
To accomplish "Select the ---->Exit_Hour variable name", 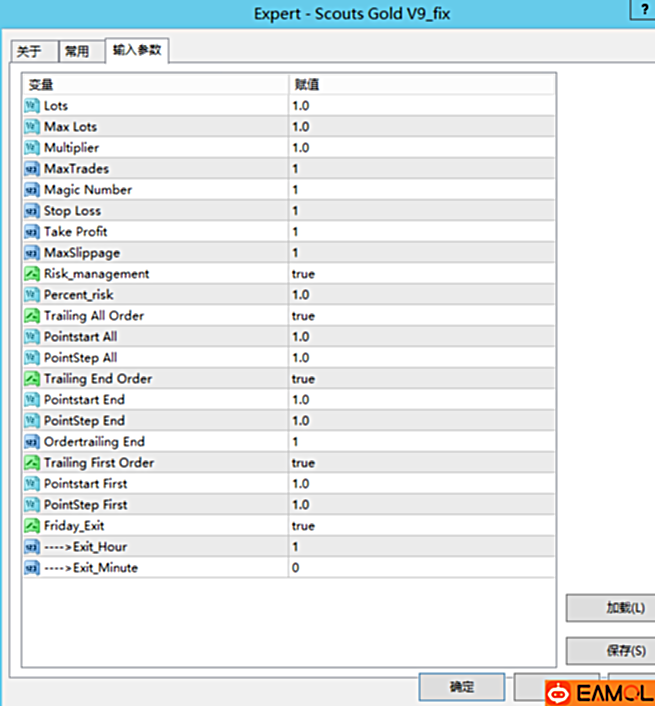I will point(86,547).
